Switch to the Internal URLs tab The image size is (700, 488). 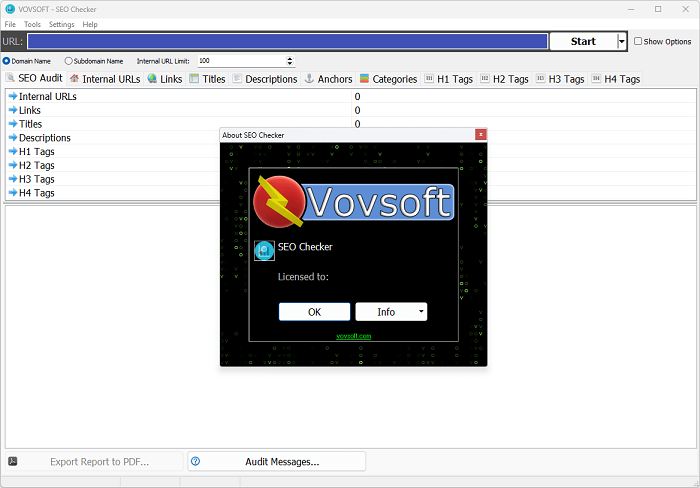tap(105, 79)
